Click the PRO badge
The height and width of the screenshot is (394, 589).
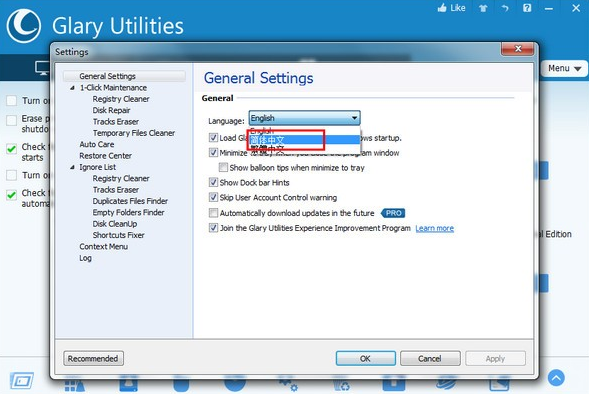click(x=393, y=213)
